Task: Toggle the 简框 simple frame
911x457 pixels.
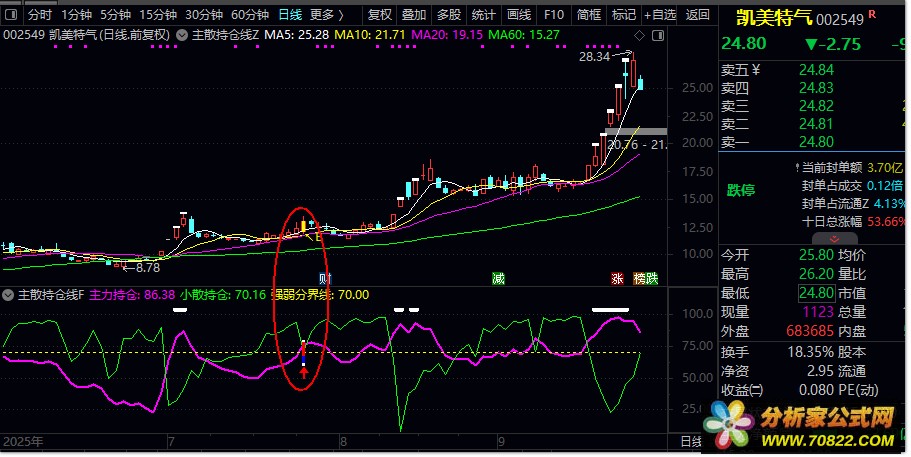Action: coord(589,15)
